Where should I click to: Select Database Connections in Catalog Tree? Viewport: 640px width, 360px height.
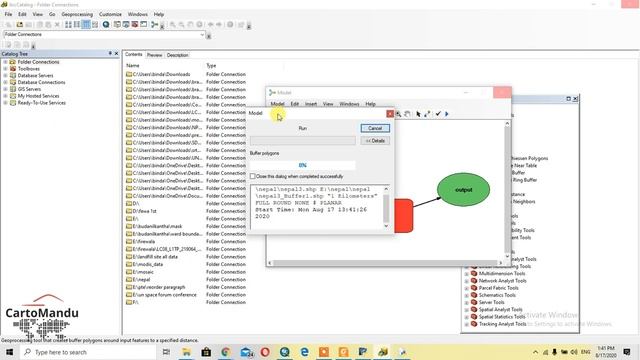pyautogui.click(x=41, y=82)
